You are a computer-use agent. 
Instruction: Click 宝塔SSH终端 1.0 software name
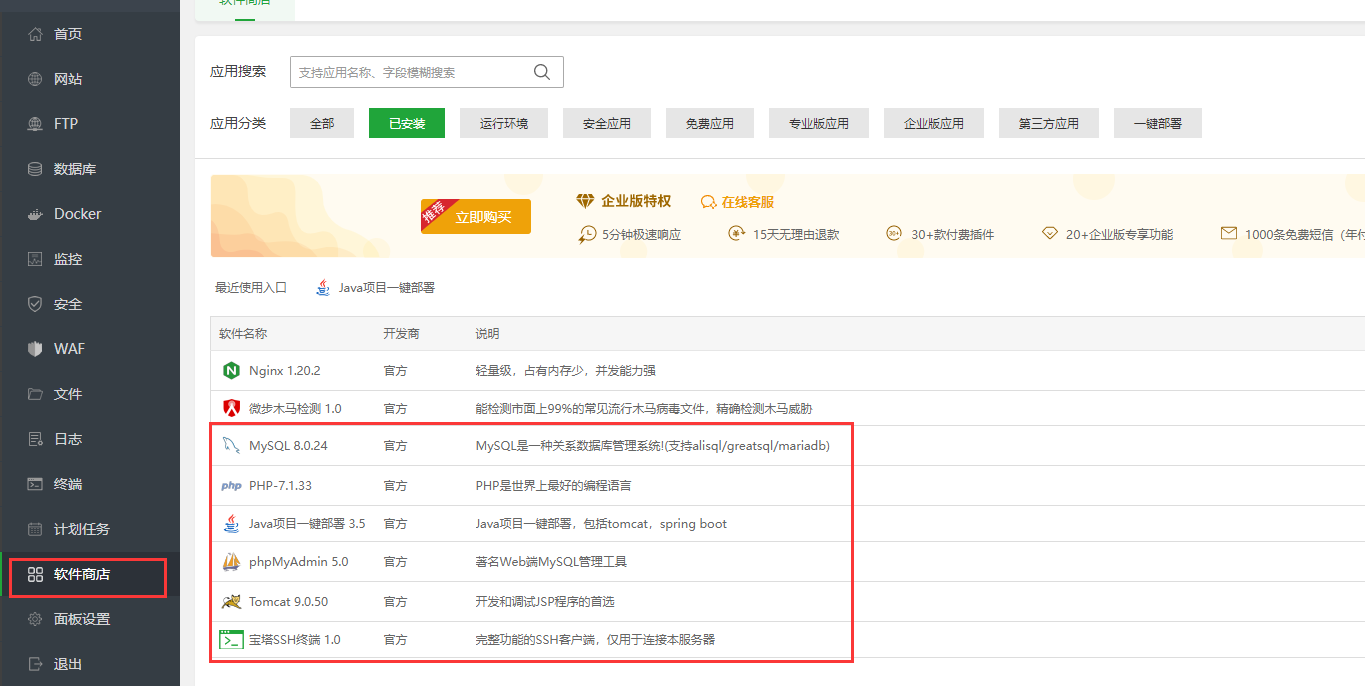click(295, 640)
